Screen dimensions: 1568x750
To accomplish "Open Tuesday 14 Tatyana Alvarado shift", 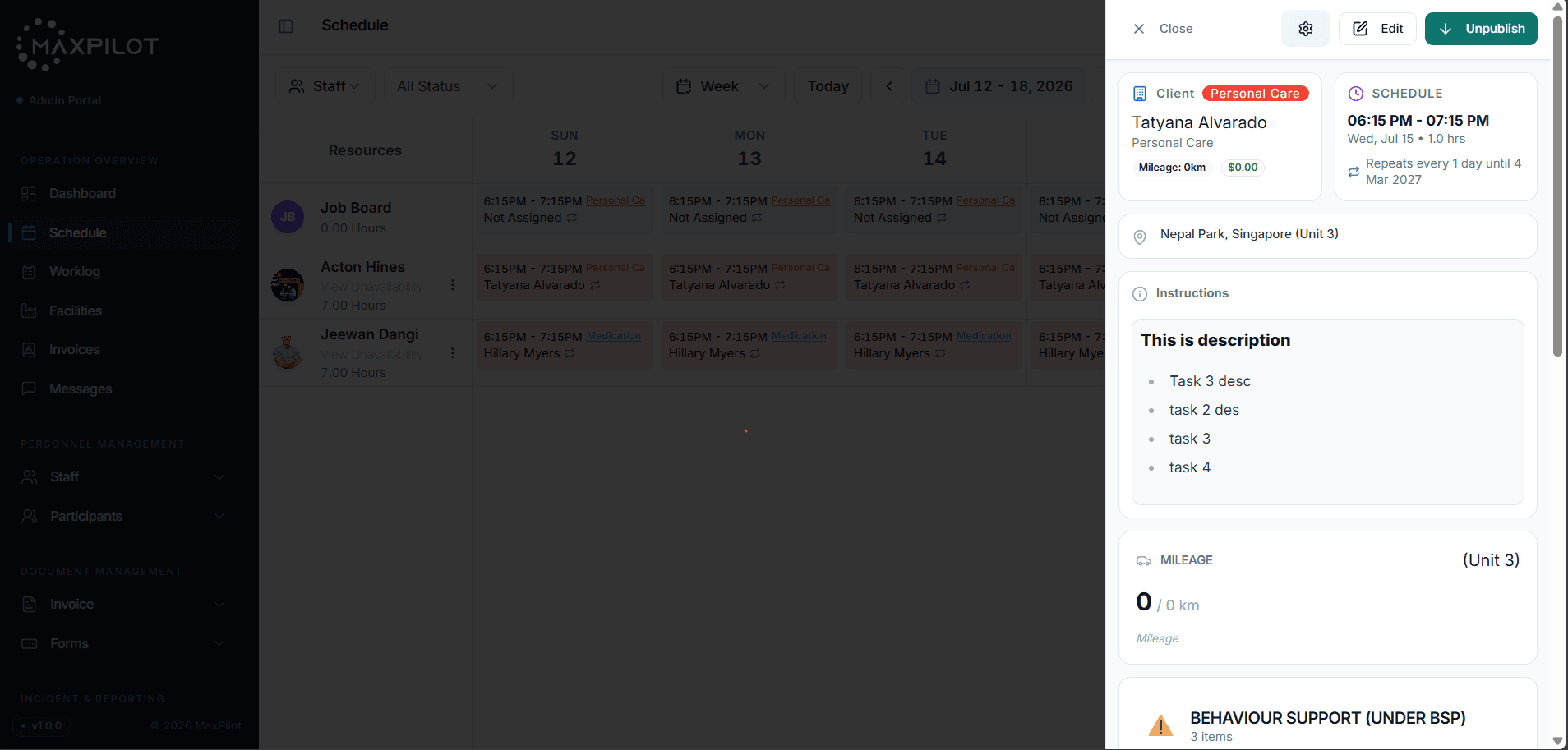I will [934, 277].
